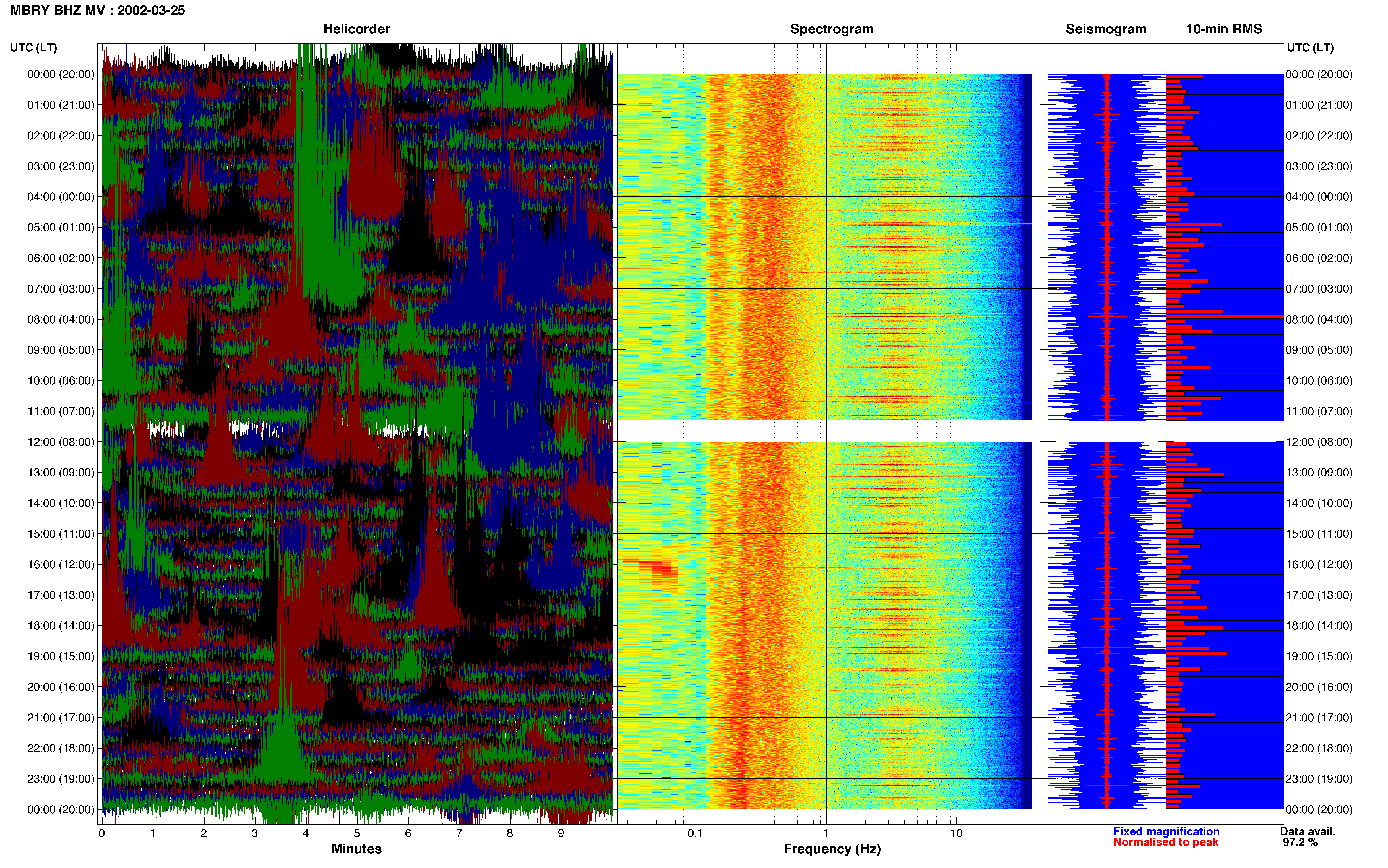Click left time label 06:00 (02:00)

tap(61, 258)
